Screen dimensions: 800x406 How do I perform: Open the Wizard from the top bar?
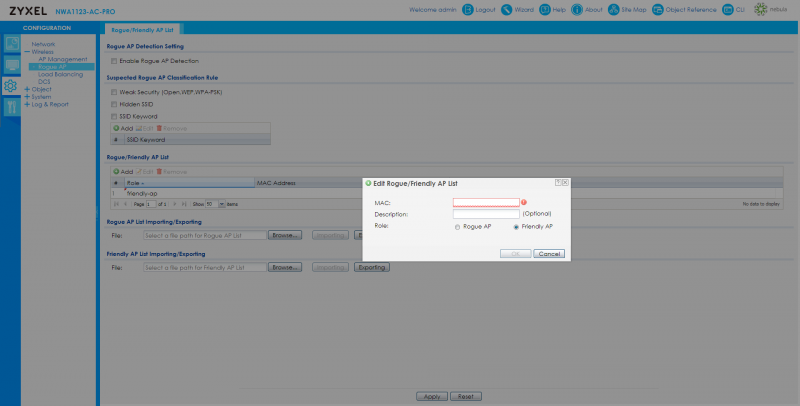(x=507, y=10)
